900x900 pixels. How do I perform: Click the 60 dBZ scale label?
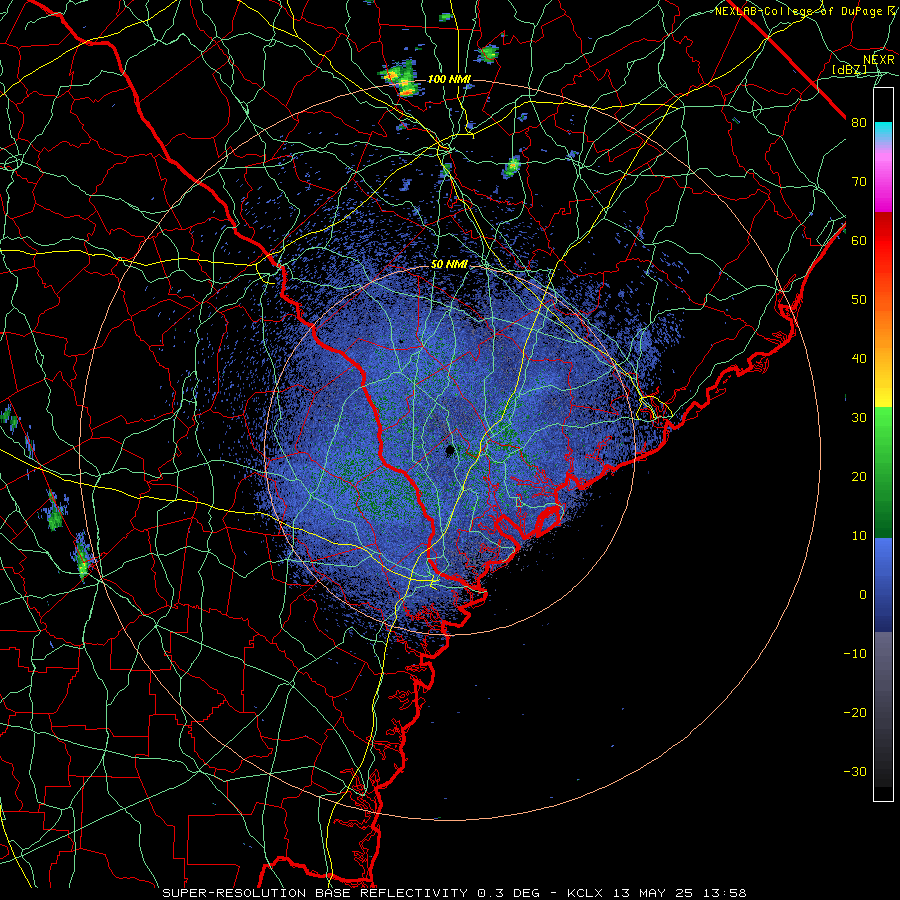(x=859, y=240)
